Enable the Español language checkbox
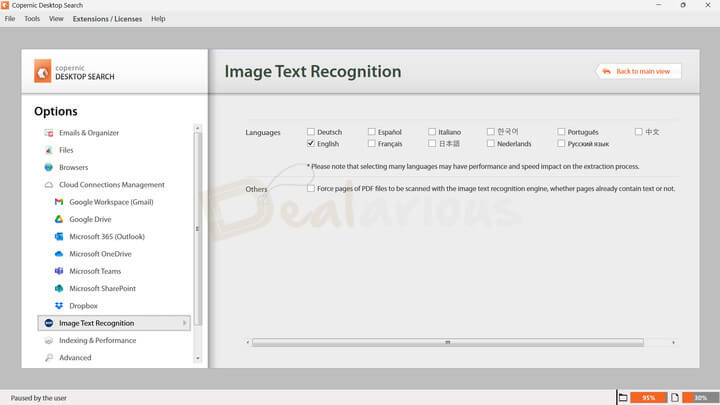The height and width of the screenshot is (405, 720). coord(371,132)
